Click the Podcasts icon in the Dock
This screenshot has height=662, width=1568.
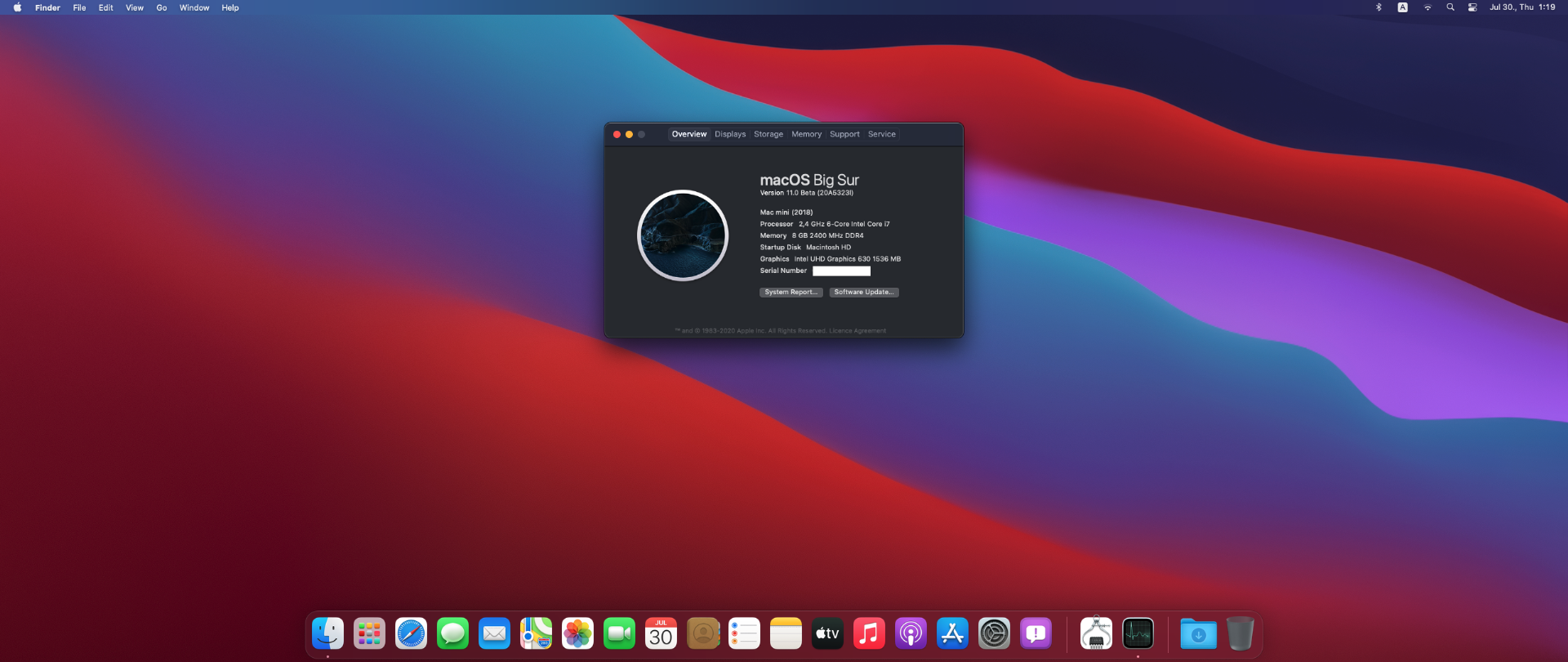(x=911, y=633)
